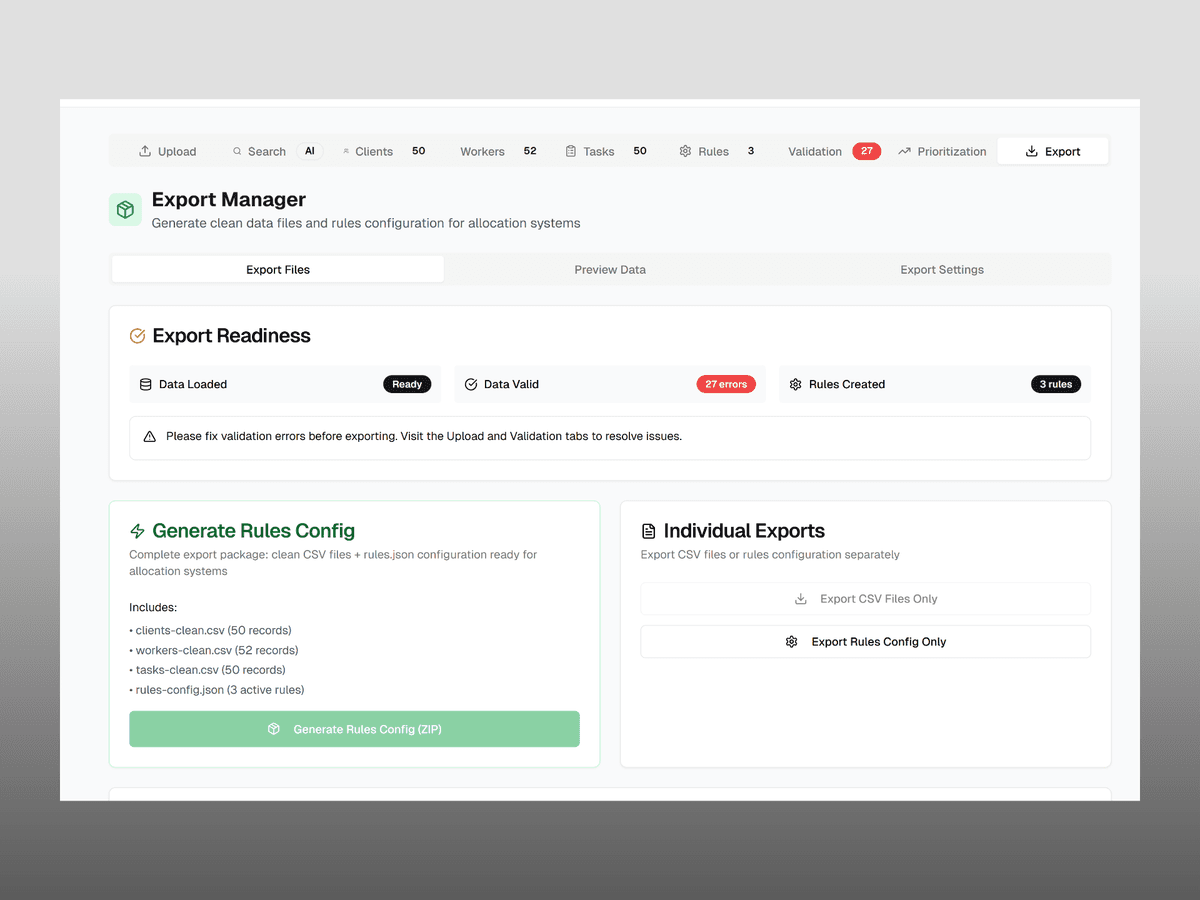Click the upload arrow icon
The width and height of the screenshot is (1200, 900).
pyautogui.click(x=145, y=151)
